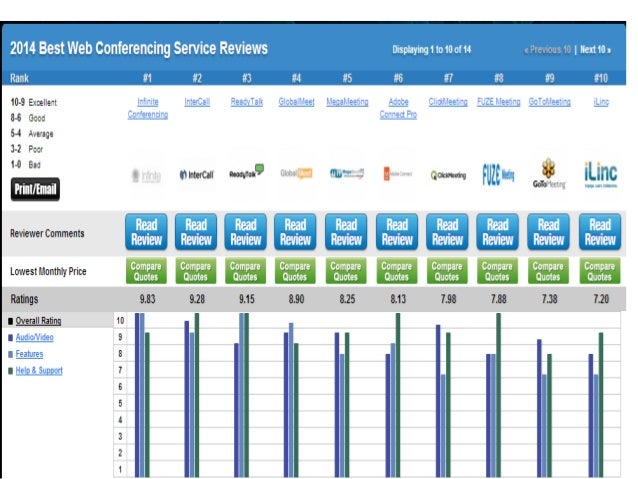The width and height of the screenshot is (638, 479).
Task: Open the Infinite Conferencing link
Action: pos(148,108)
